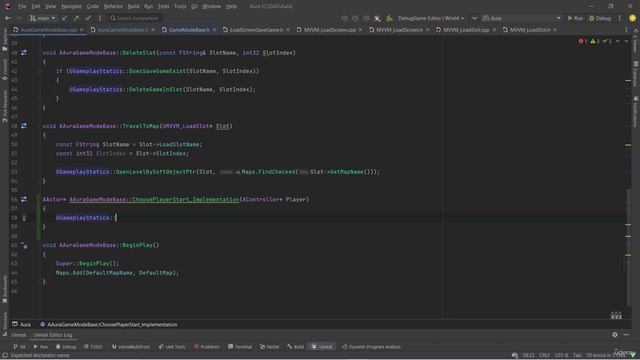Click the Commit checkmark icon
The height and width of the screenshot is (360, 640).
coord(88,18)
